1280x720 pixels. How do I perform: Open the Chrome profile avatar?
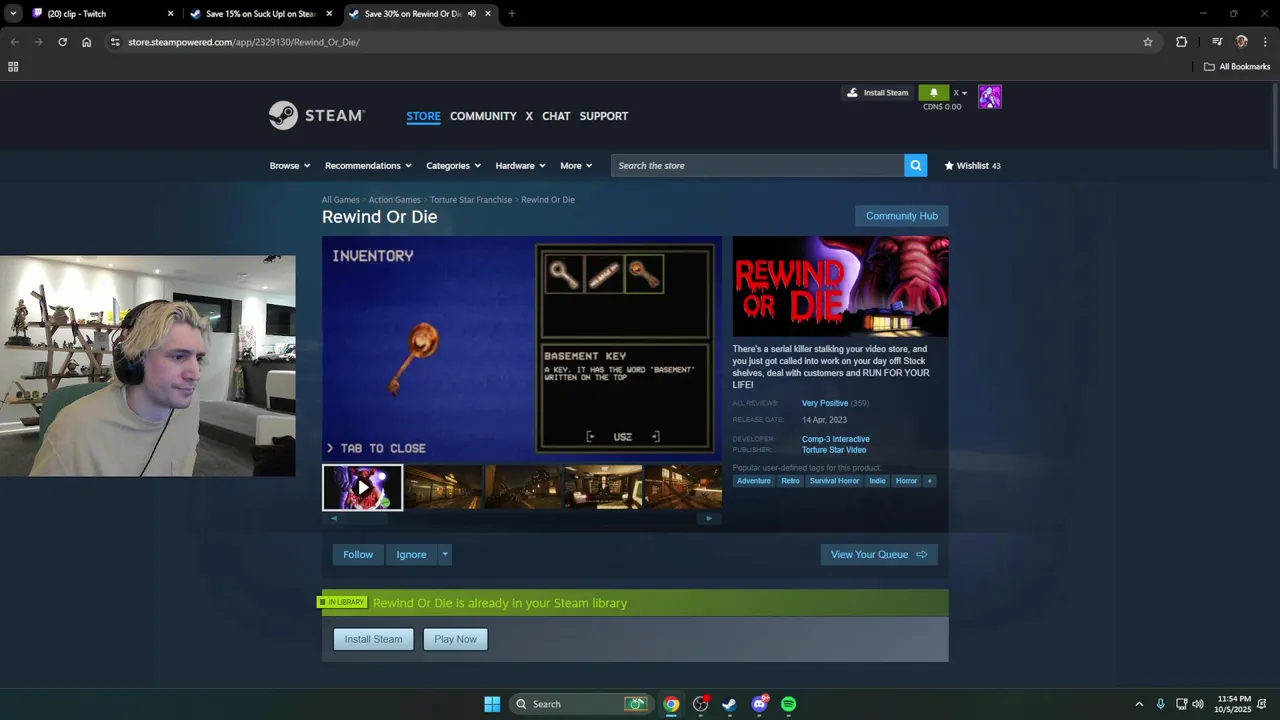point(1241,42)
